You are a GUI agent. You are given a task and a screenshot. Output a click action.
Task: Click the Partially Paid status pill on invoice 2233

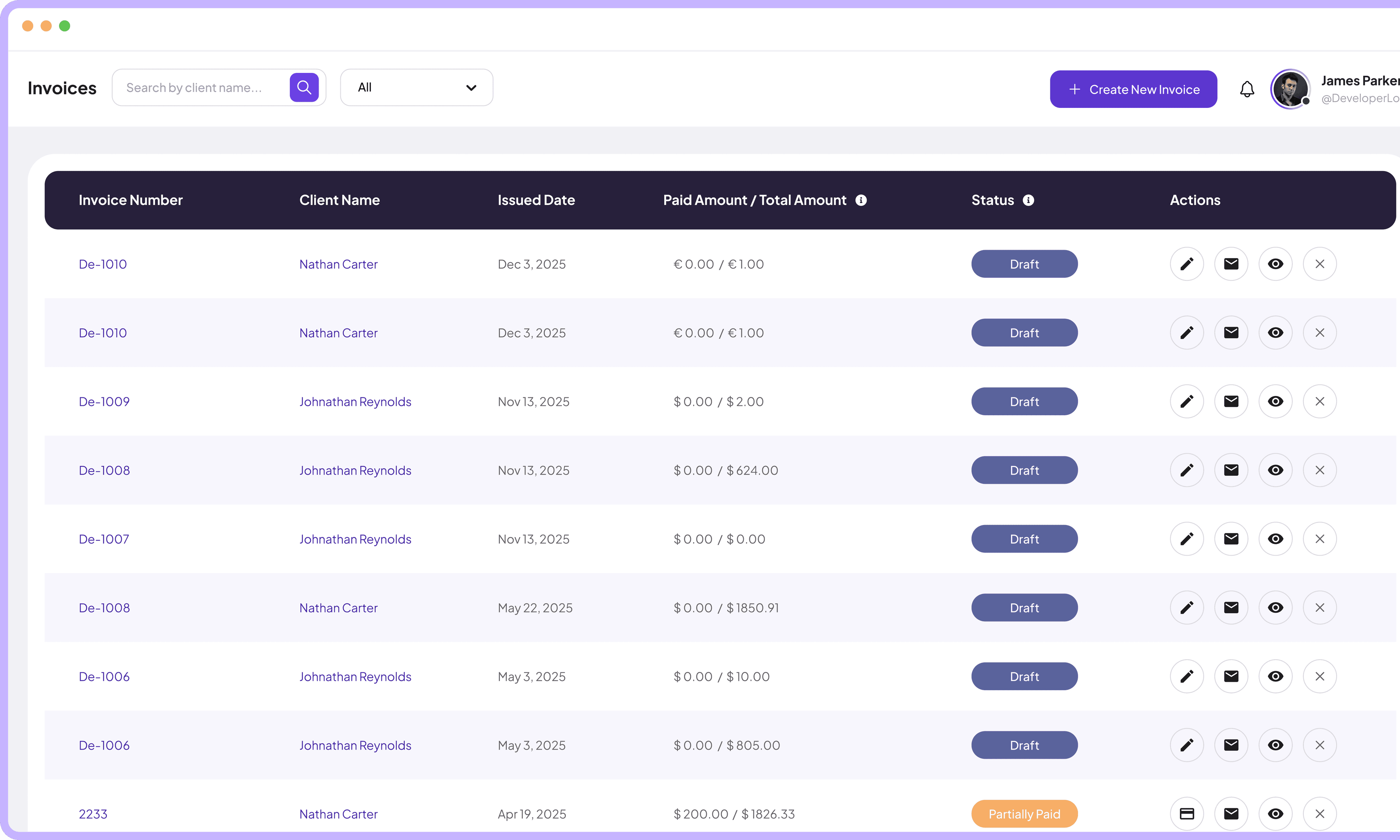point(1024,813)
